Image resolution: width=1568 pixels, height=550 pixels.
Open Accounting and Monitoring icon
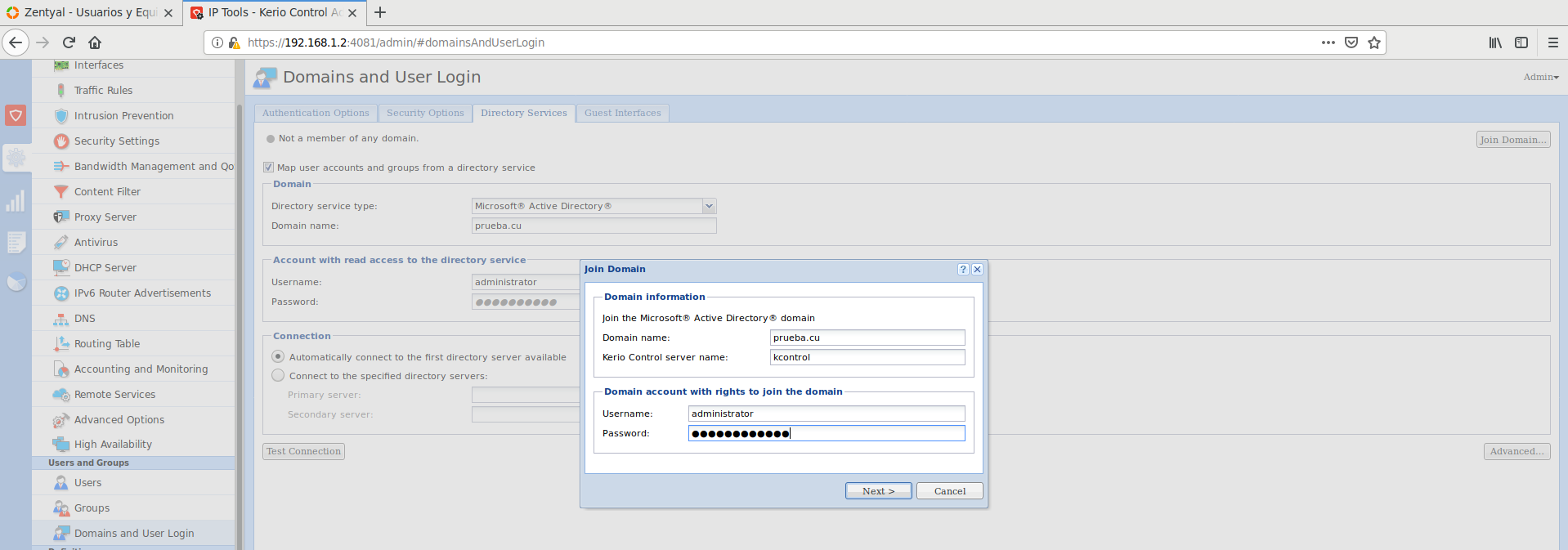coord(61,369)
